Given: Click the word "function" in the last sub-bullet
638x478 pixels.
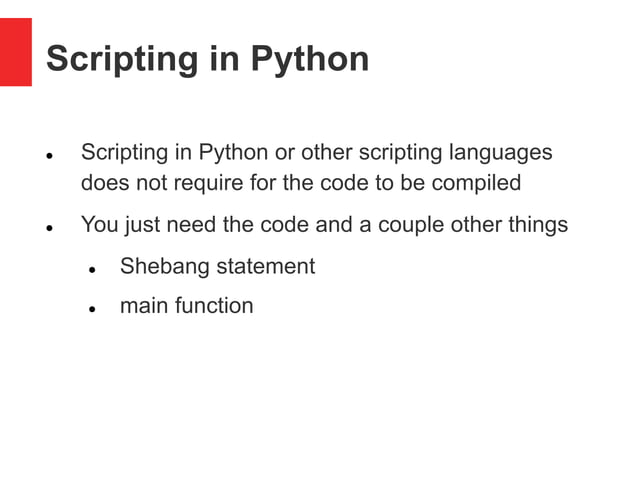Looking at the screenshot, I should (214, 306).
